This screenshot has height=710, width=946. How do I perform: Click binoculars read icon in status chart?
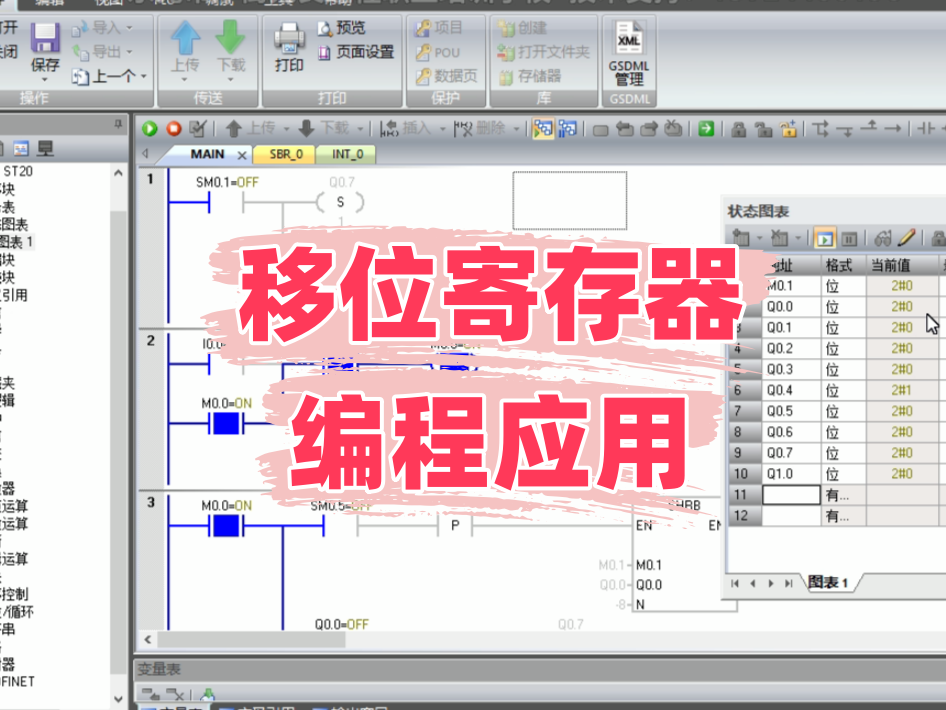[882, 239]
